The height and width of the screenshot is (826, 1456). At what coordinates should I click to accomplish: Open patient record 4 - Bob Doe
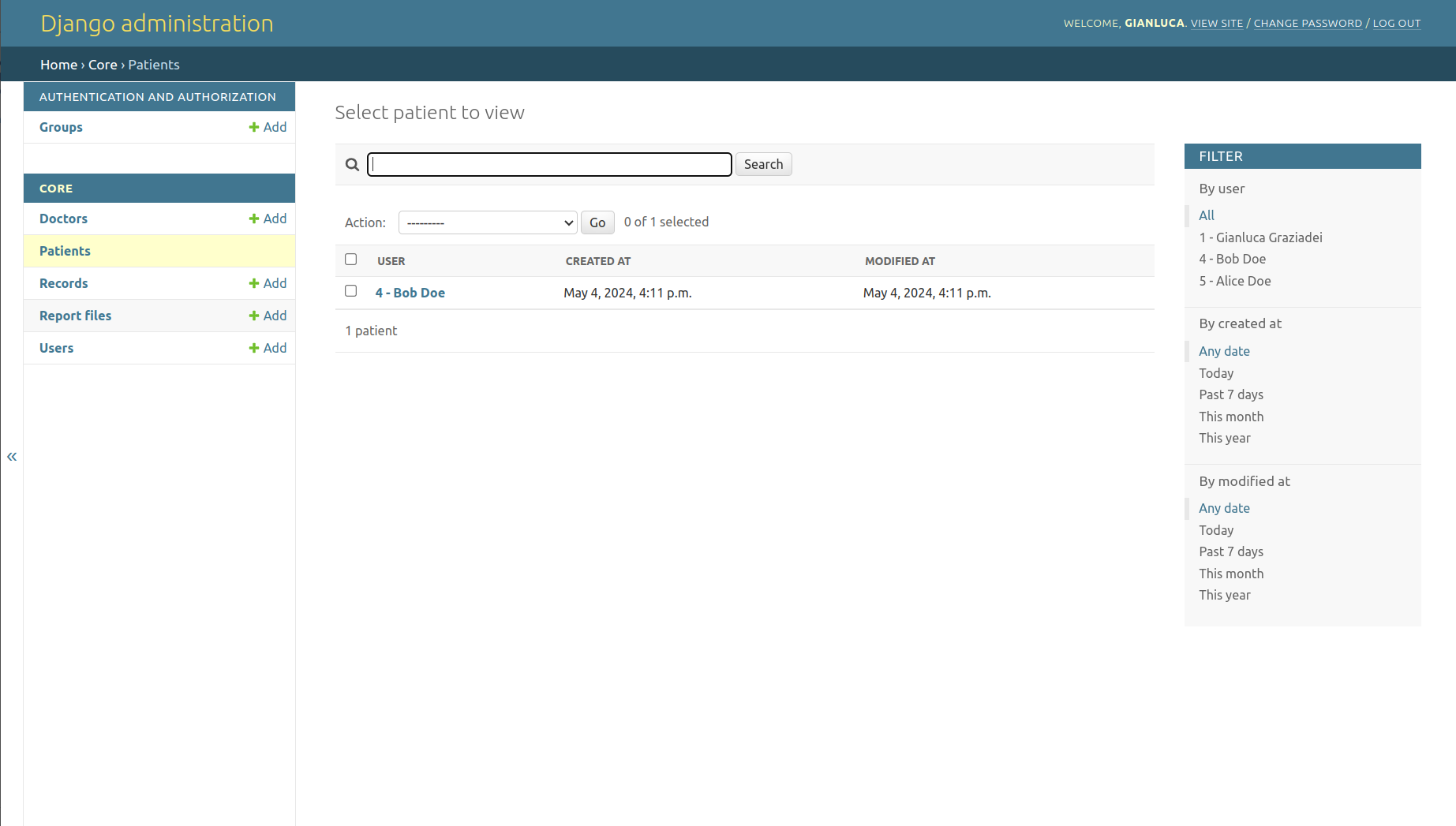pyautogui.click(x=410, y=293)
